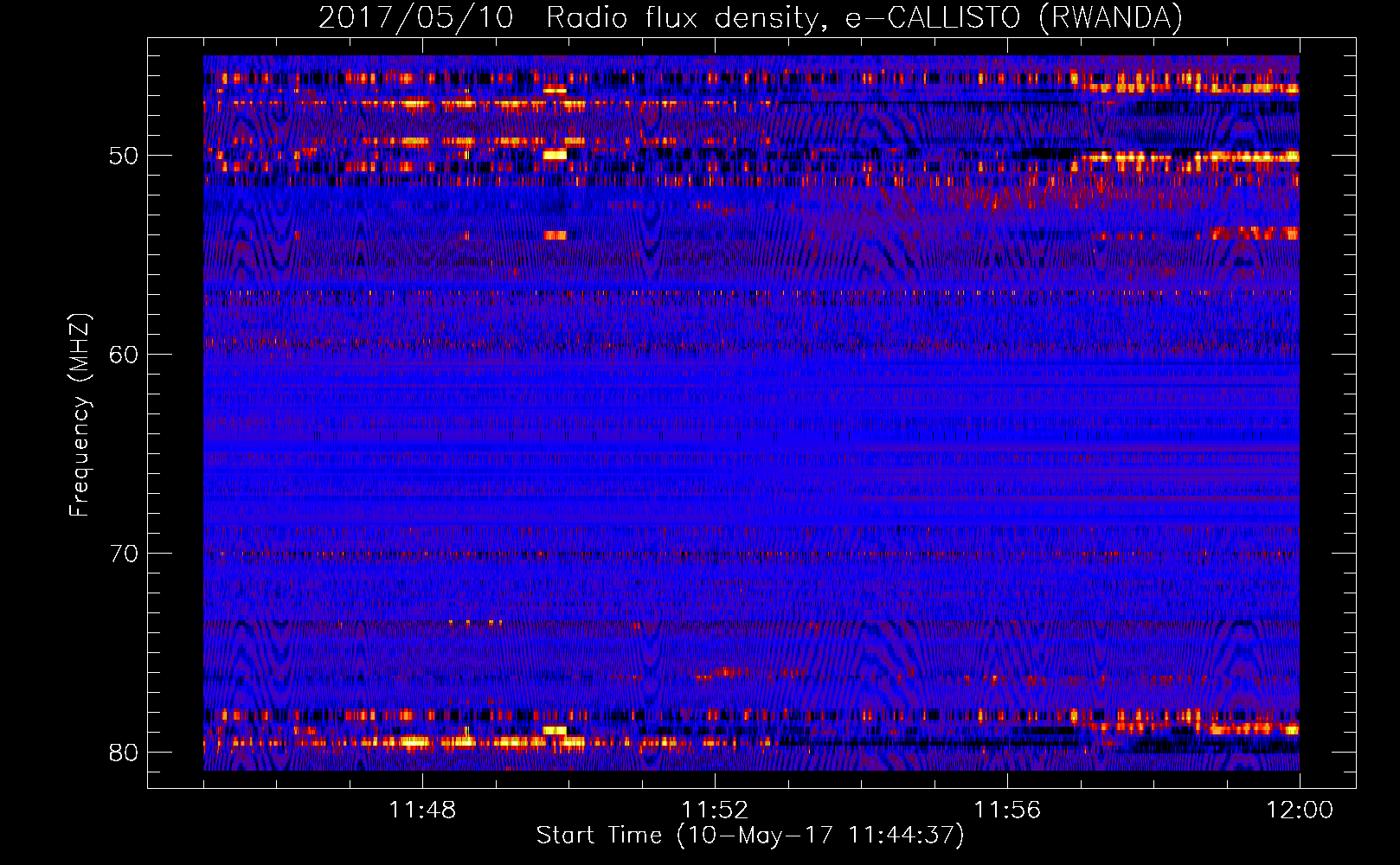The height and width of the screenshot is (865, 1400).
Task: Click the 11:56 time tick label
Action: 1007,811
